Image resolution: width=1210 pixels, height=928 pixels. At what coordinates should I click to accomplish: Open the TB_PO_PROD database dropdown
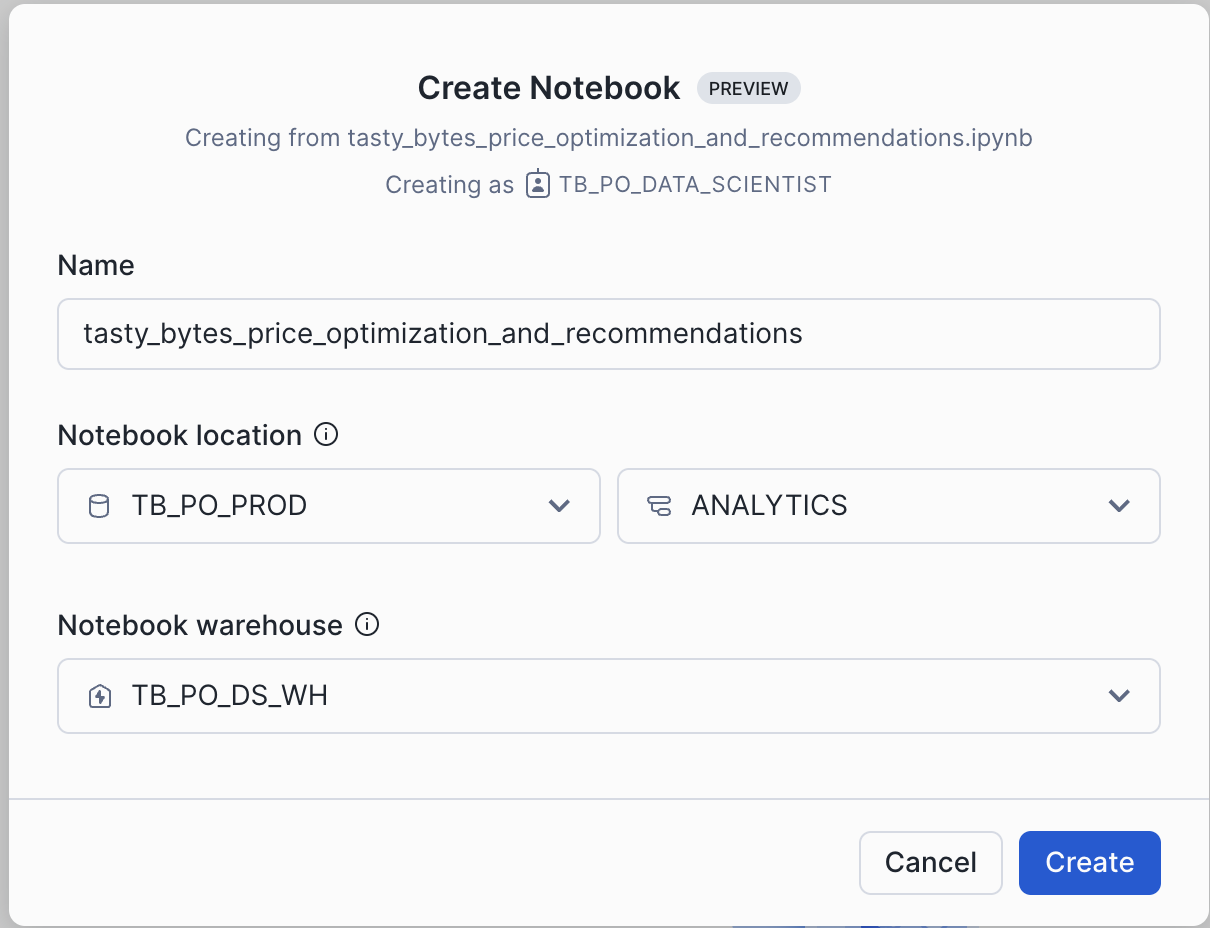click(559, 506)
